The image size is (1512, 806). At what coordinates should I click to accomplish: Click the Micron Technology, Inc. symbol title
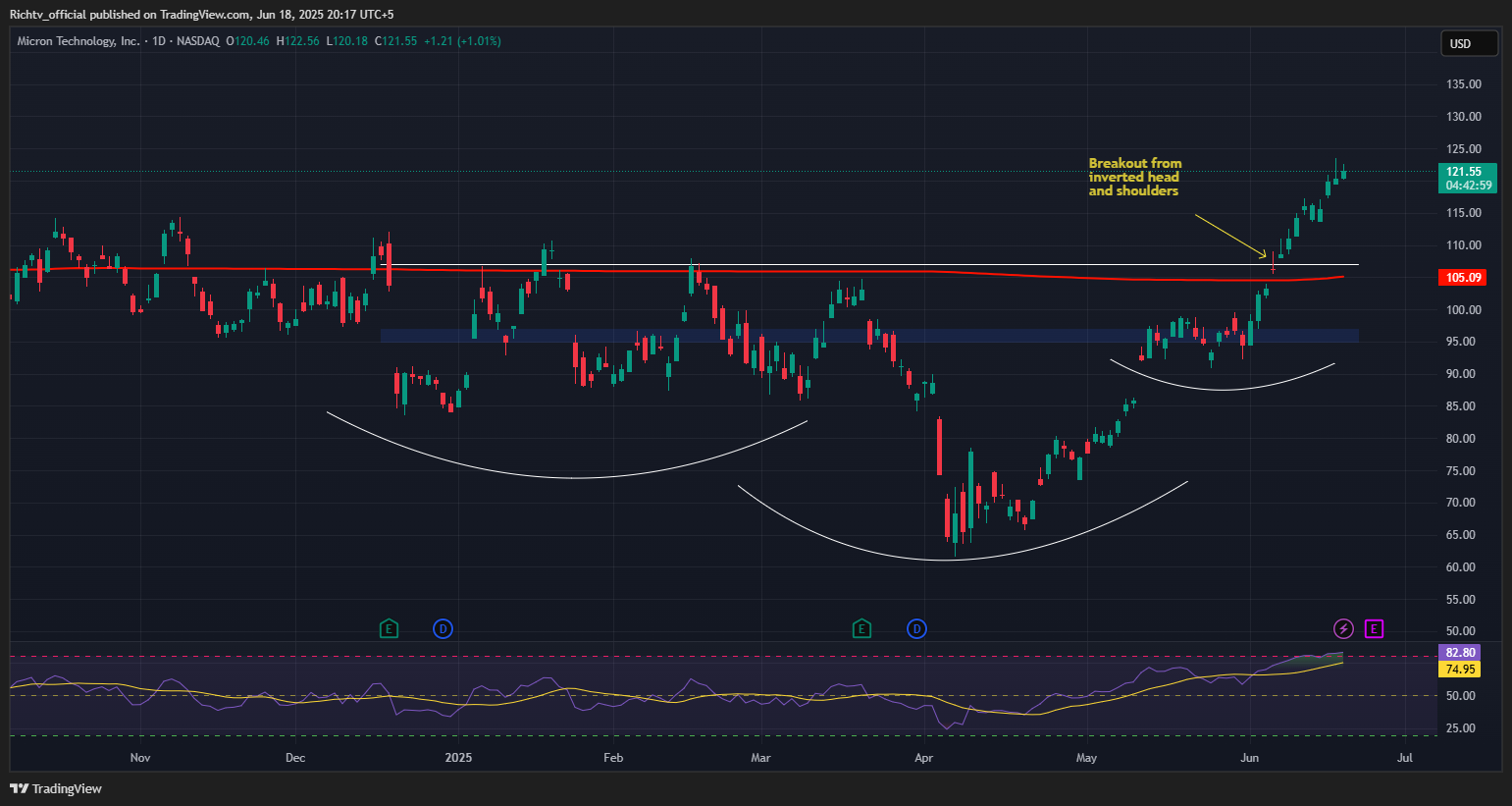tap(78, 41)
